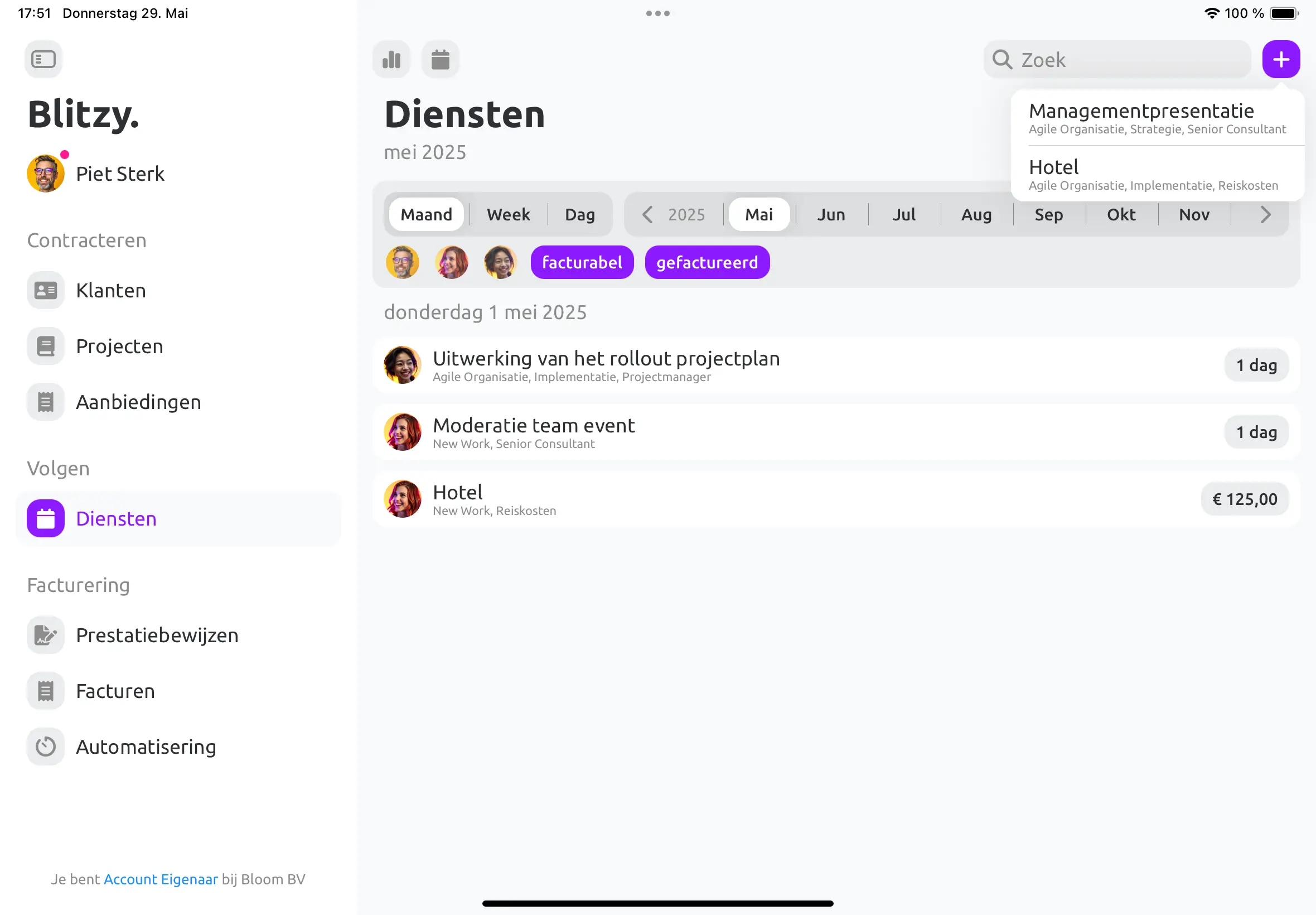Open Prestatiebewijzen in the sidebar
The width and height of the screenshot is (1316, 915).
point(178,635)
